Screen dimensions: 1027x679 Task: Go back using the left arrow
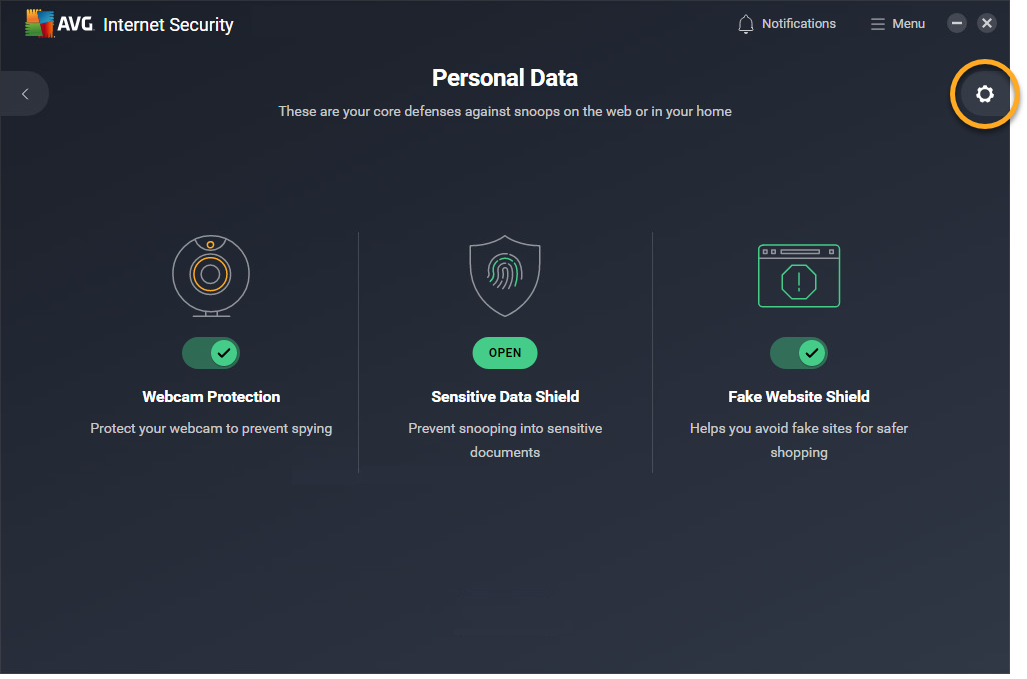[x=25, y=94]
